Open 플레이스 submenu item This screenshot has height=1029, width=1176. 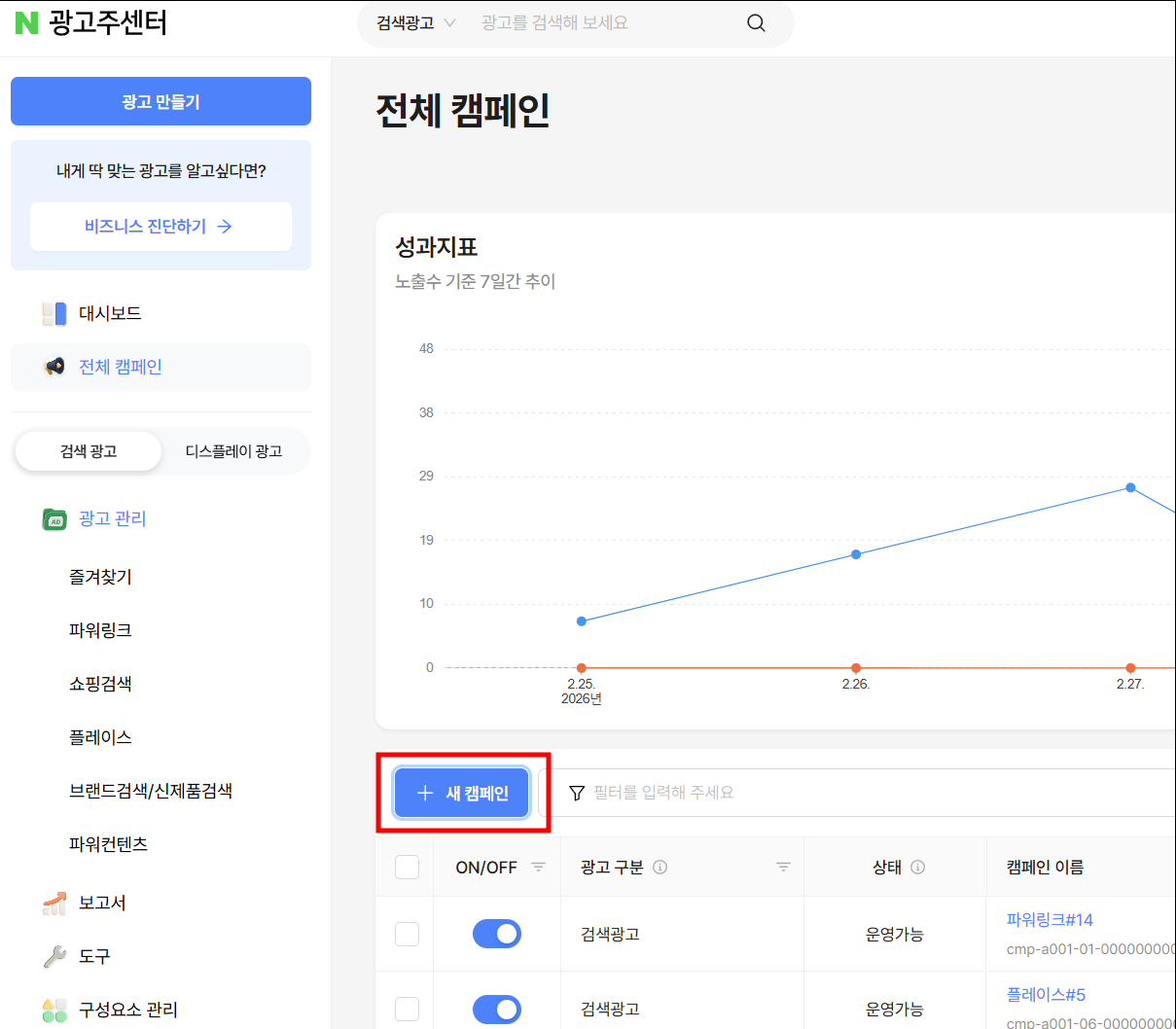click(x=100, y=737)
